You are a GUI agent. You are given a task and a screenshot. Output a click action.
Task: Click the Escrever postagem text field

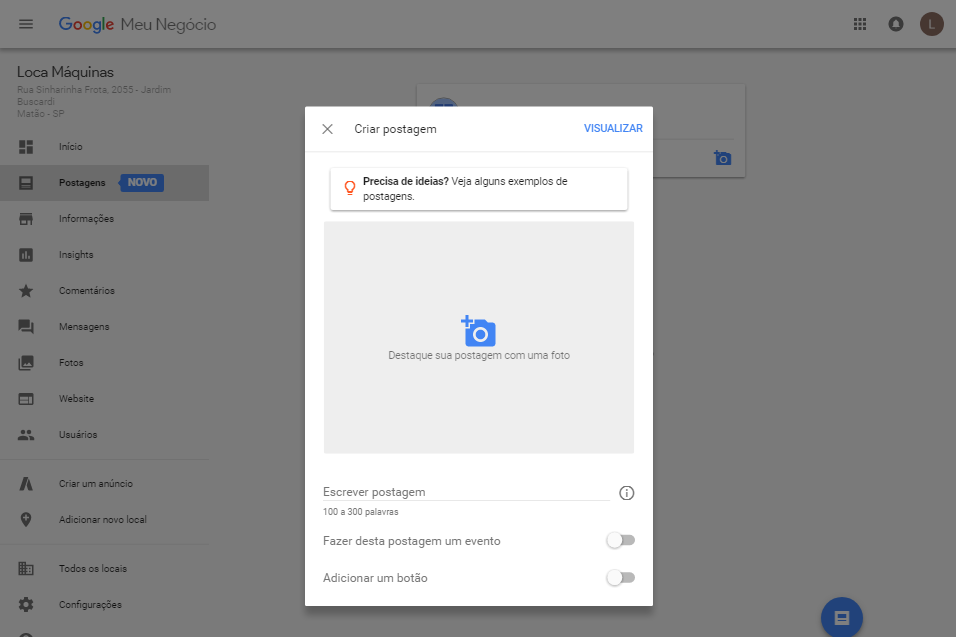pos(466,492)
